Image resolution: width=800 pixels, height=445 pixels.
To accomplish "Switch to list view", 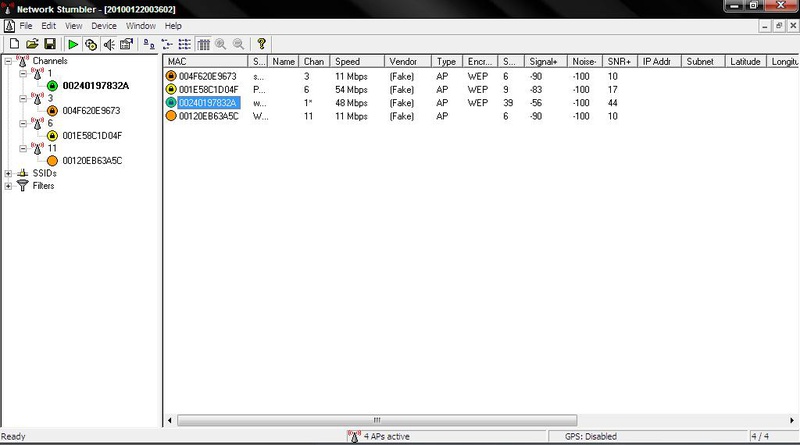I will click(x=185, y=44).
